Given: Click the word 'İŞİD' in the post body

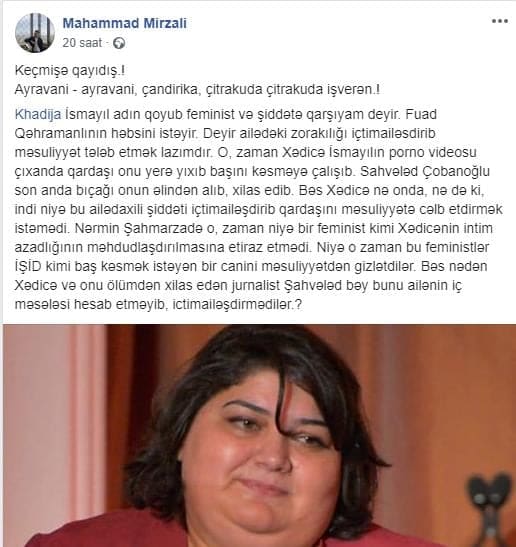Looking at the screenshot, I should coord(28,266).
